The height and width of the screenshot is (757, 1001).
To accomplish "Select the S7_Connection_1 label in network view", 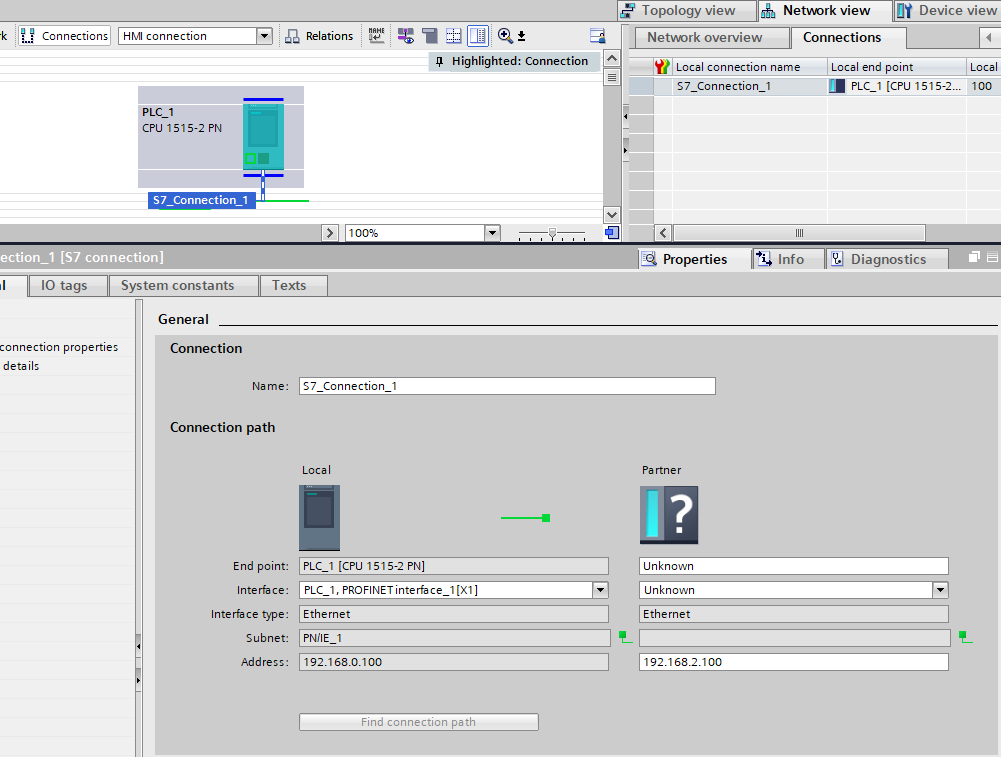I will click(x=201, y=200).
